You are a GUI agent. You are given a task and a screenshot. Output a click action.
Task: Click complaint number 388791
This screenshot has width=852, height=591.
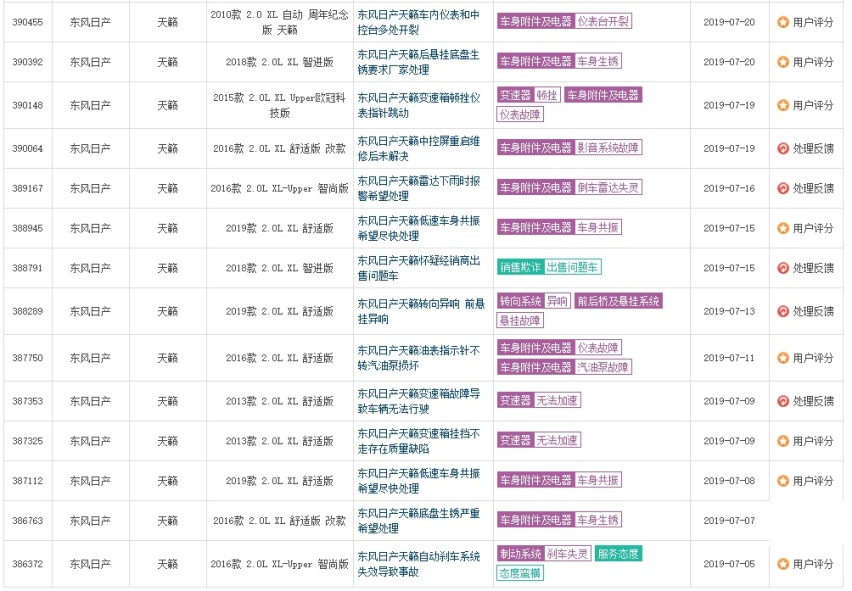28,268
